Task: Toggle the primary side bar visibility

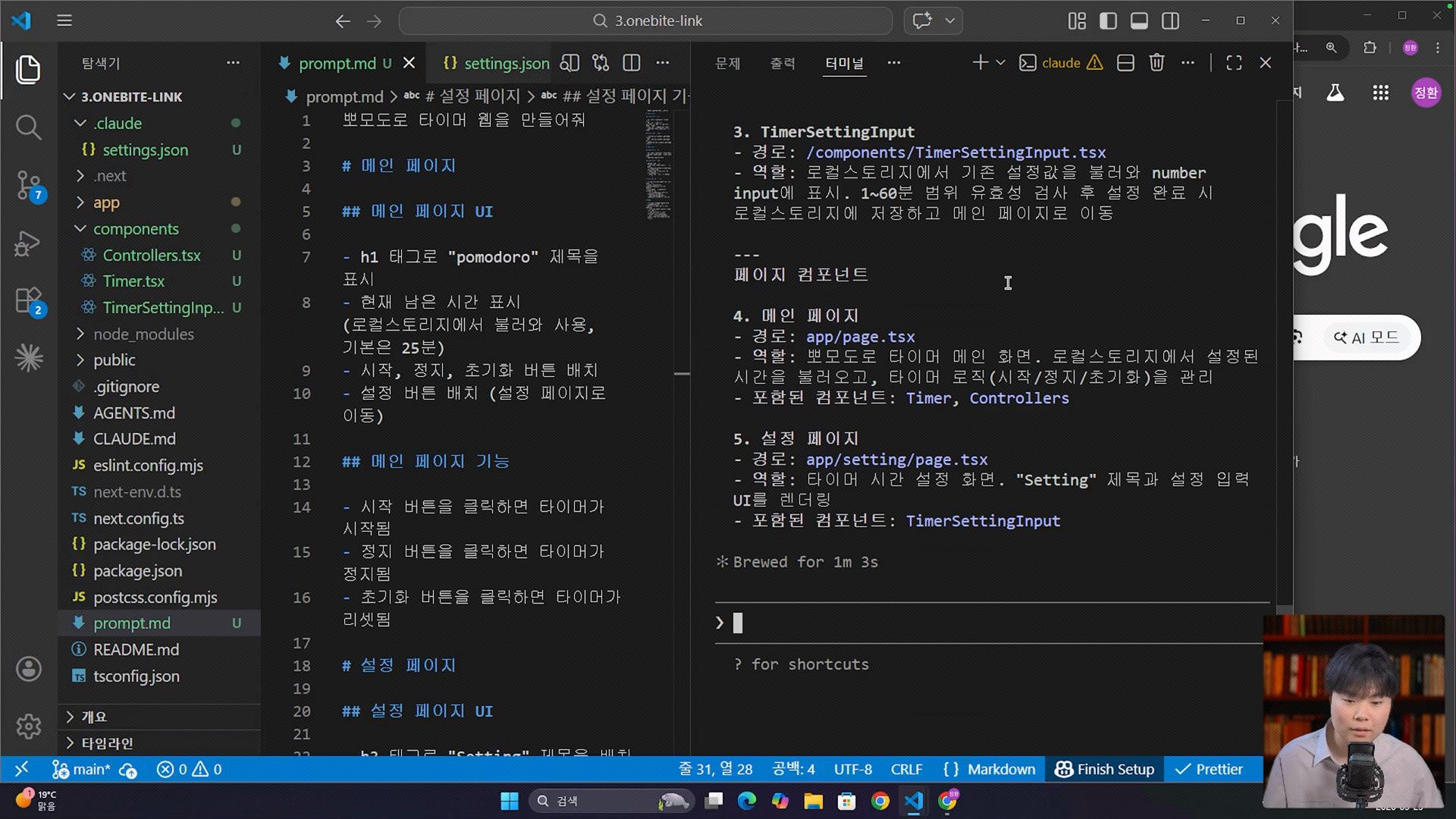Action: point(1108,20)
